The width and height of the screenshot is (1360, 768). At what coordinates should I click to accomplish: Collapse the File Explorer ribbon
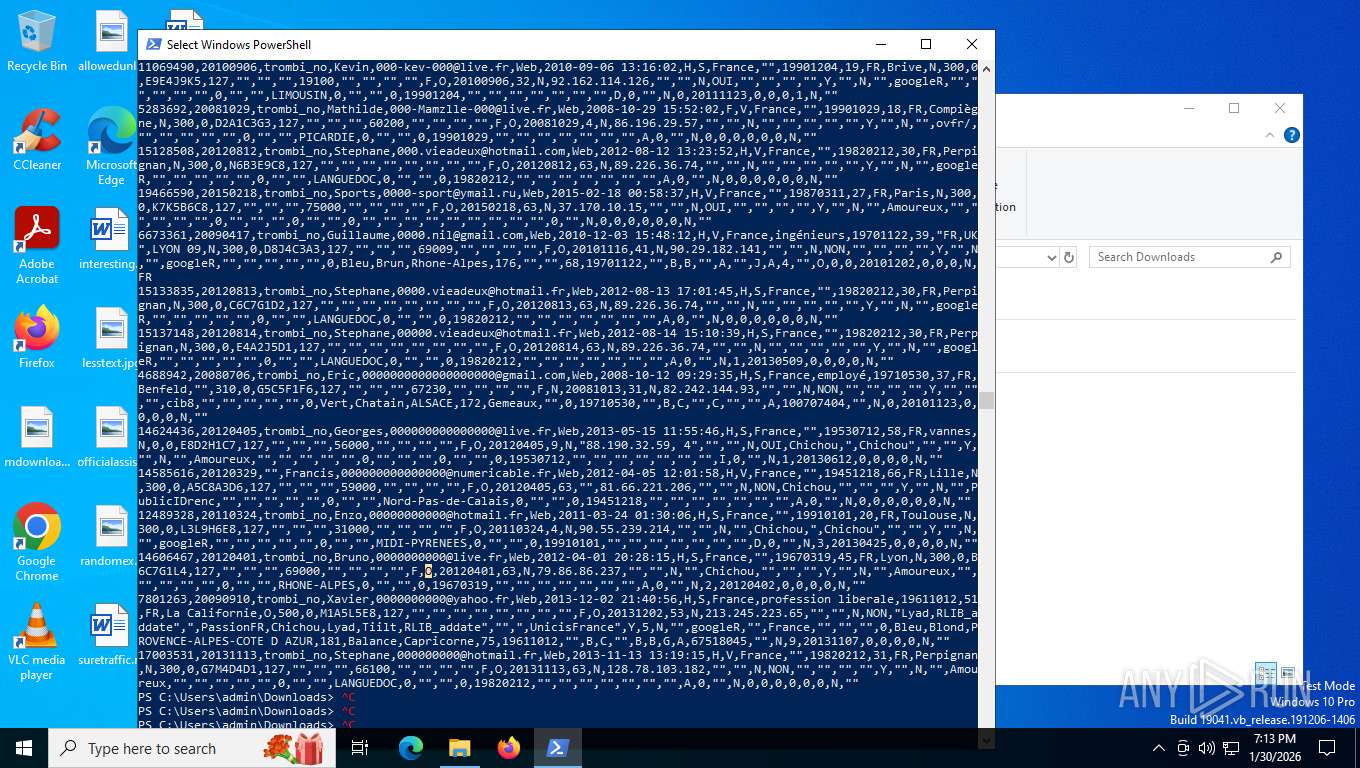[1272, 135]
